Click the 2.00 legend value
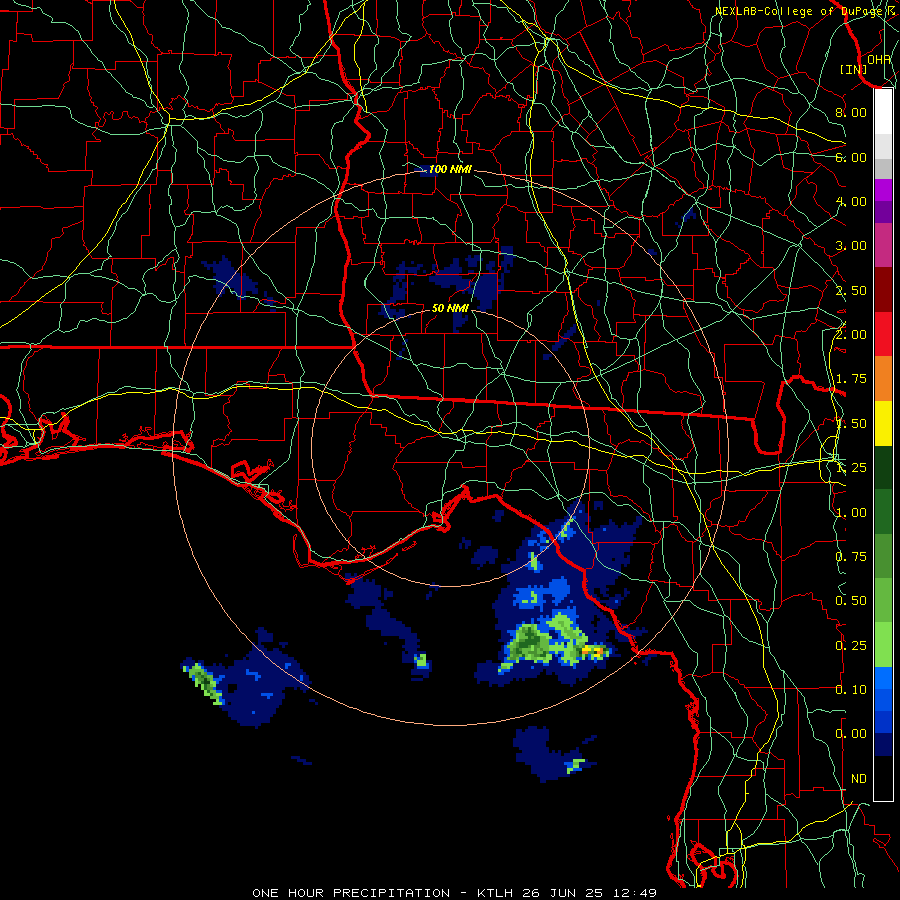Viewport: 900px width, 900px height. [851, 335]
